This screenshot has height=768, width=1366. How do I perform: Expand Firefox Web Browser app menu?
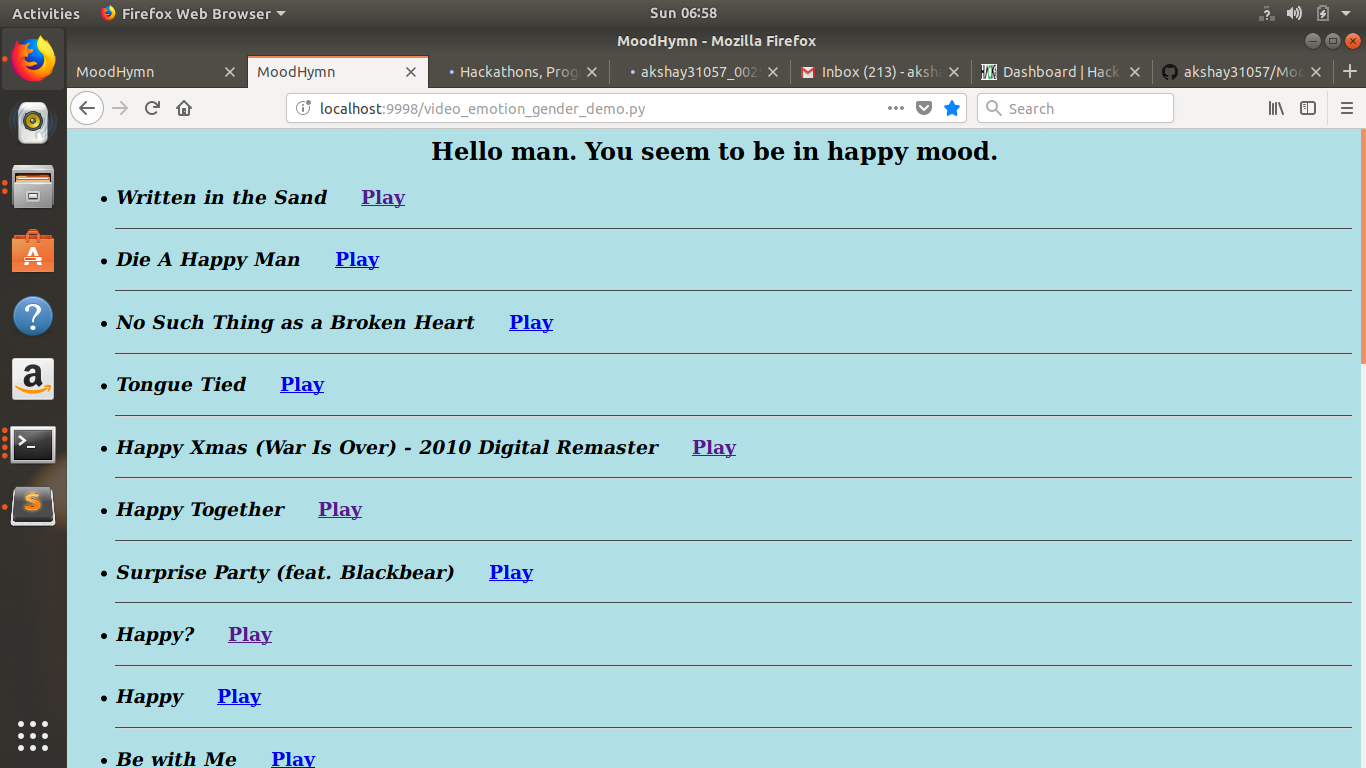[x=193, y=13]
